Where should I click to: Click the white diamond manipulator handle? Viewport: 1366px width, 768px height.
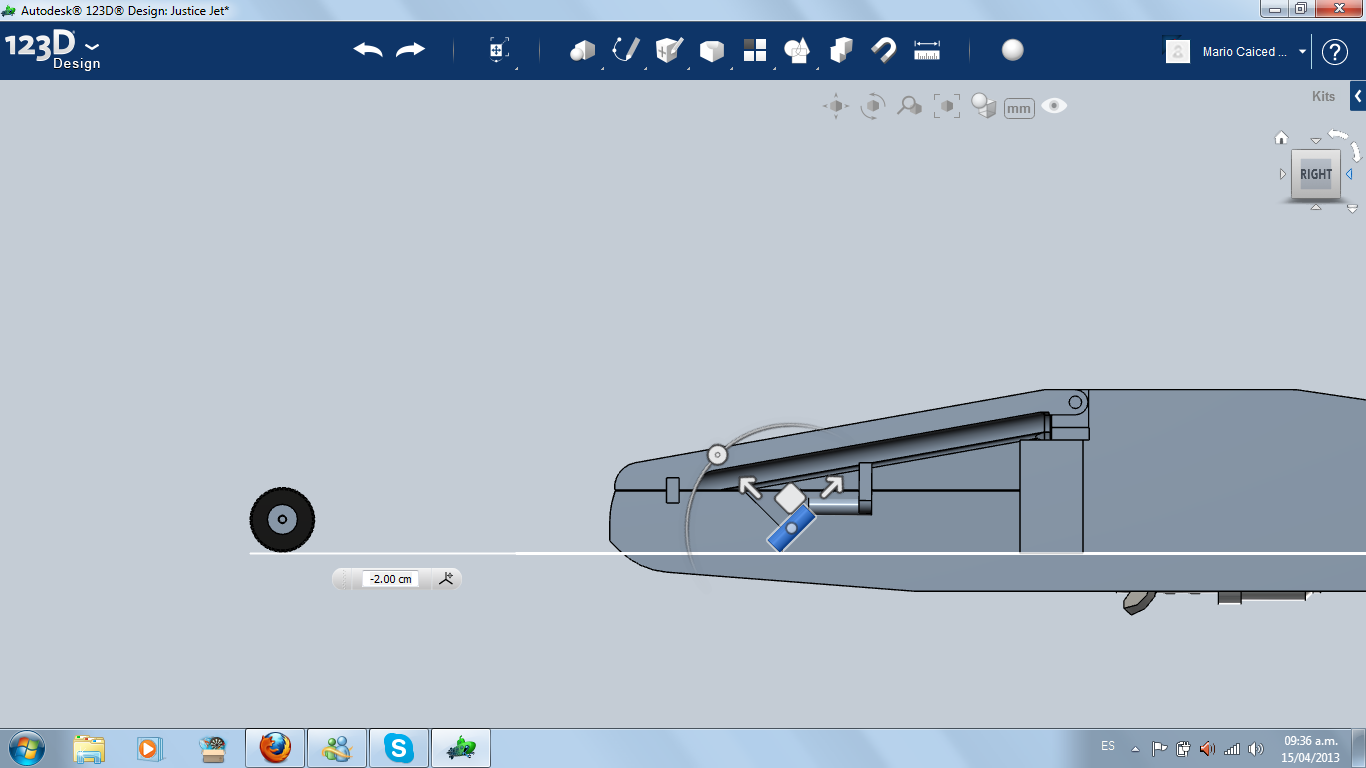(790, 497)
